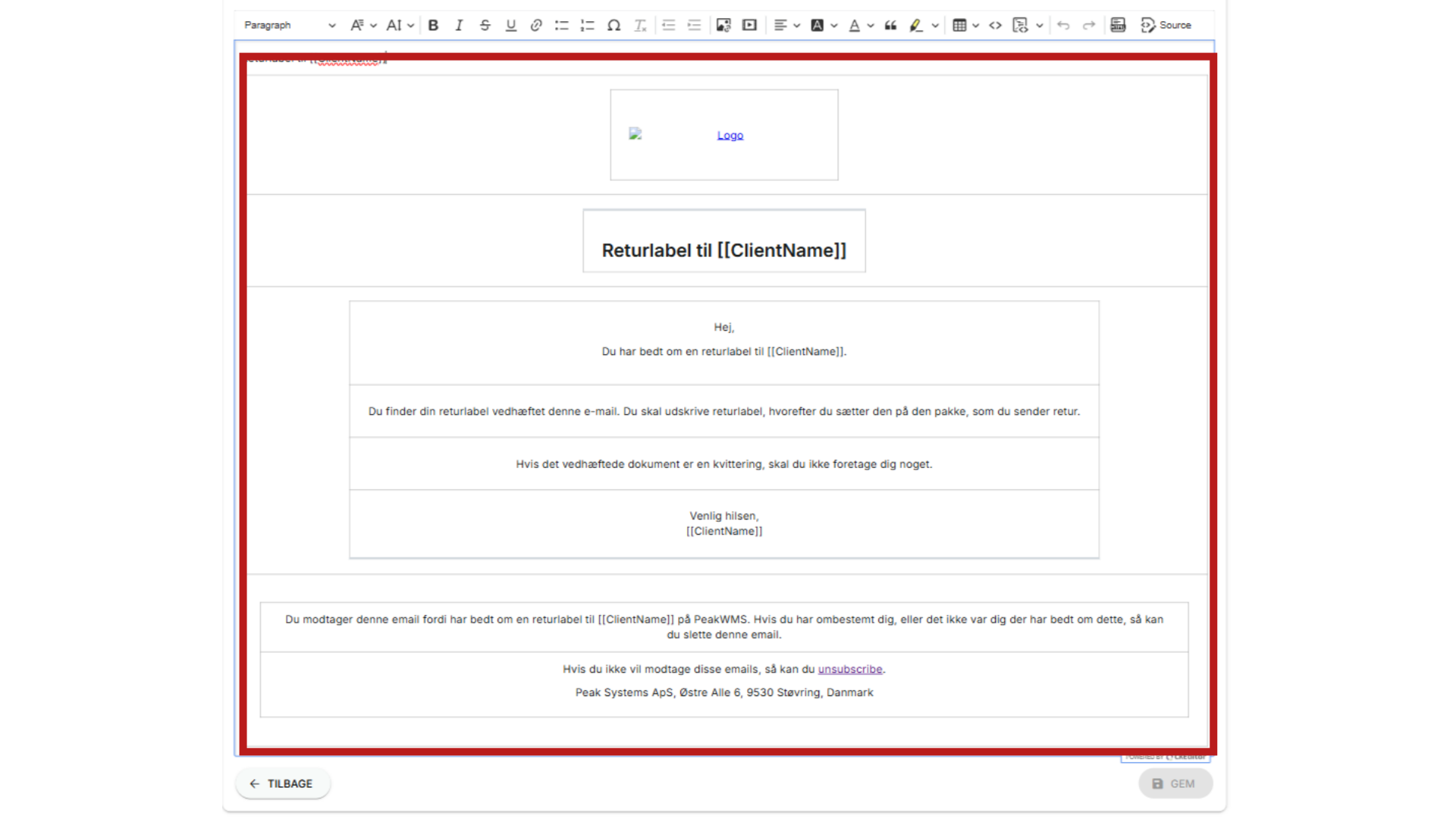Insert a numbered list
Screen dimensions: 1456x819
point(588,25)
